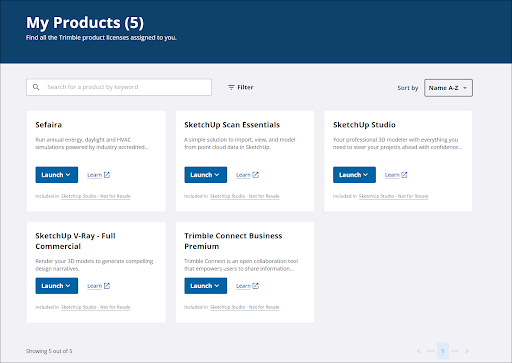Focus the product keyword search field
Viewport: 512px width, 363px height.
click(119, 87)
